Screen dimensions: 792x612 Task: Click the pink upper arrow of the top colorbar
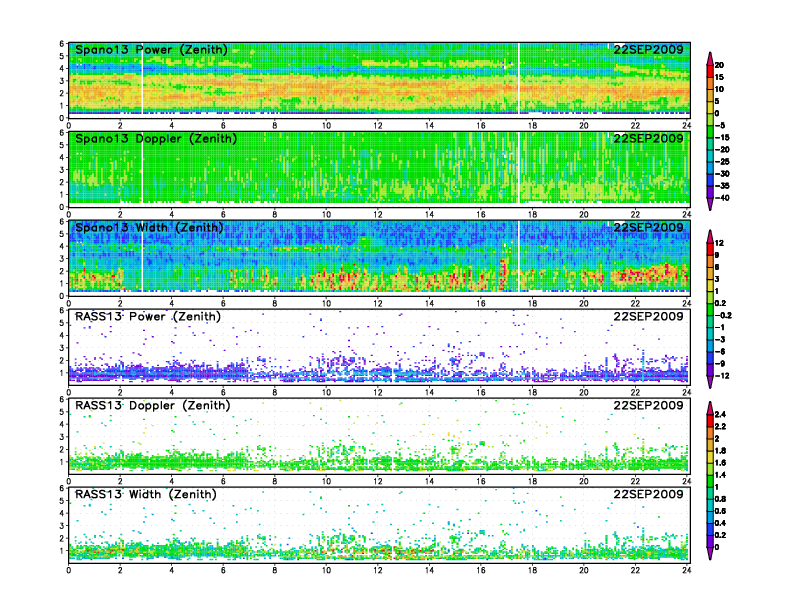(x=710, y=59)
